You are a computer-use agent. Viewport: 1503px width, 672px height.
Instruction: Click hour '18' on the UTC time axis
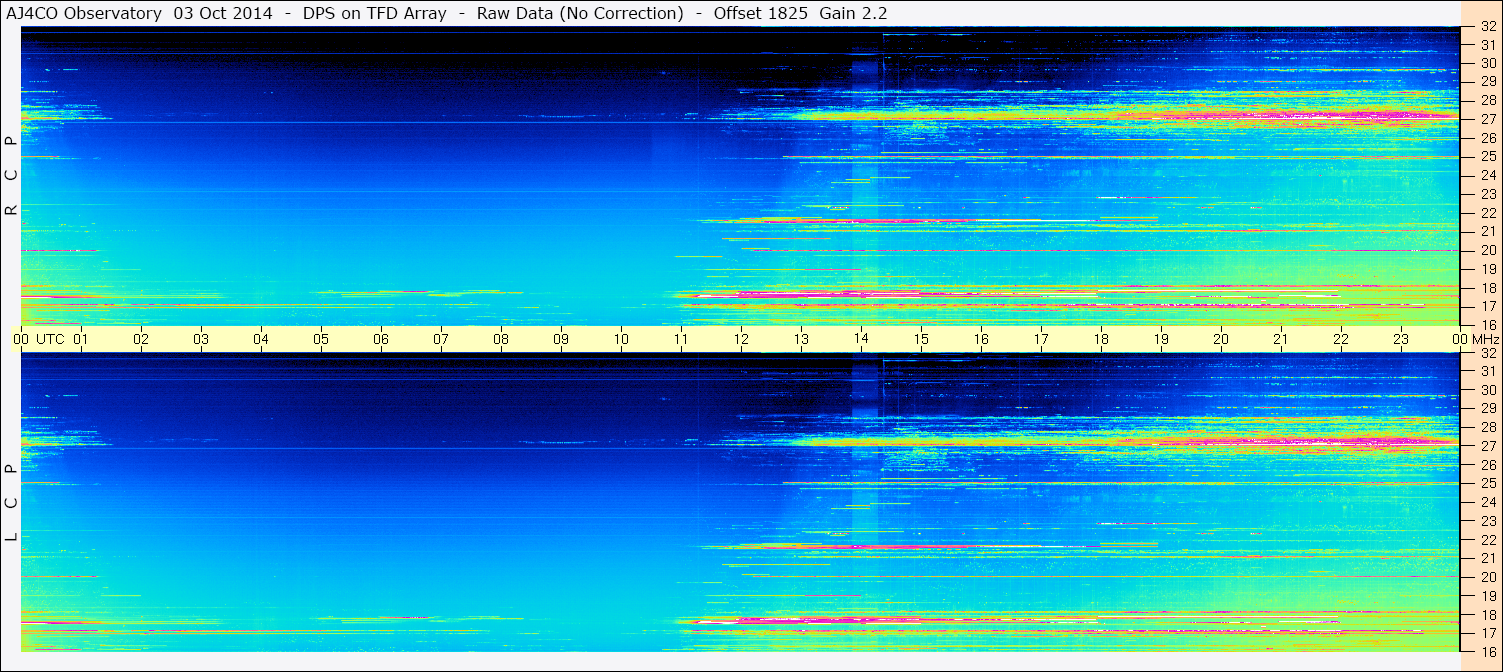click(x=1101, y=339)
